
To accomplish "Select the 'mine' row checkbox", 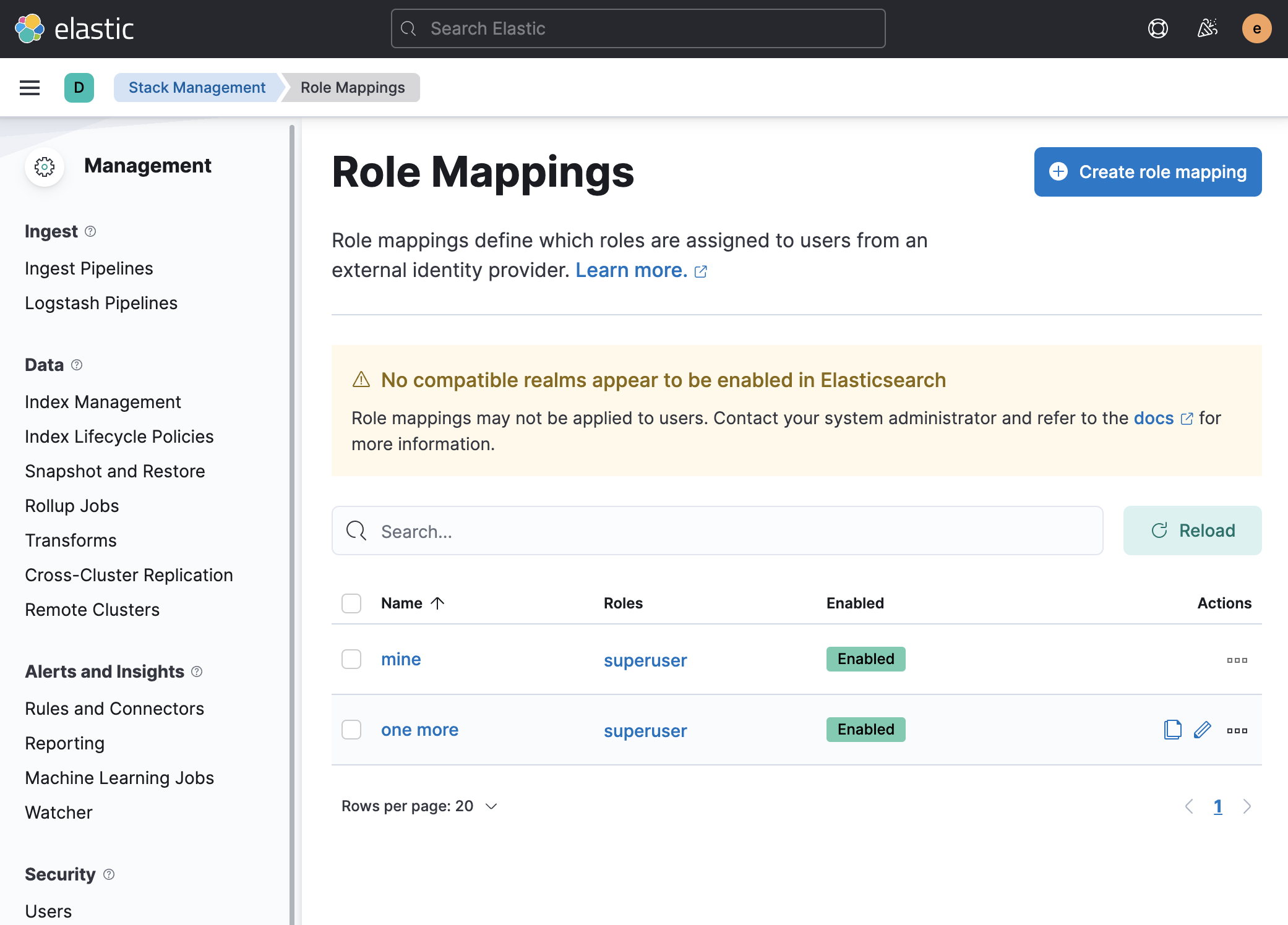I will (x=351, y=659).
